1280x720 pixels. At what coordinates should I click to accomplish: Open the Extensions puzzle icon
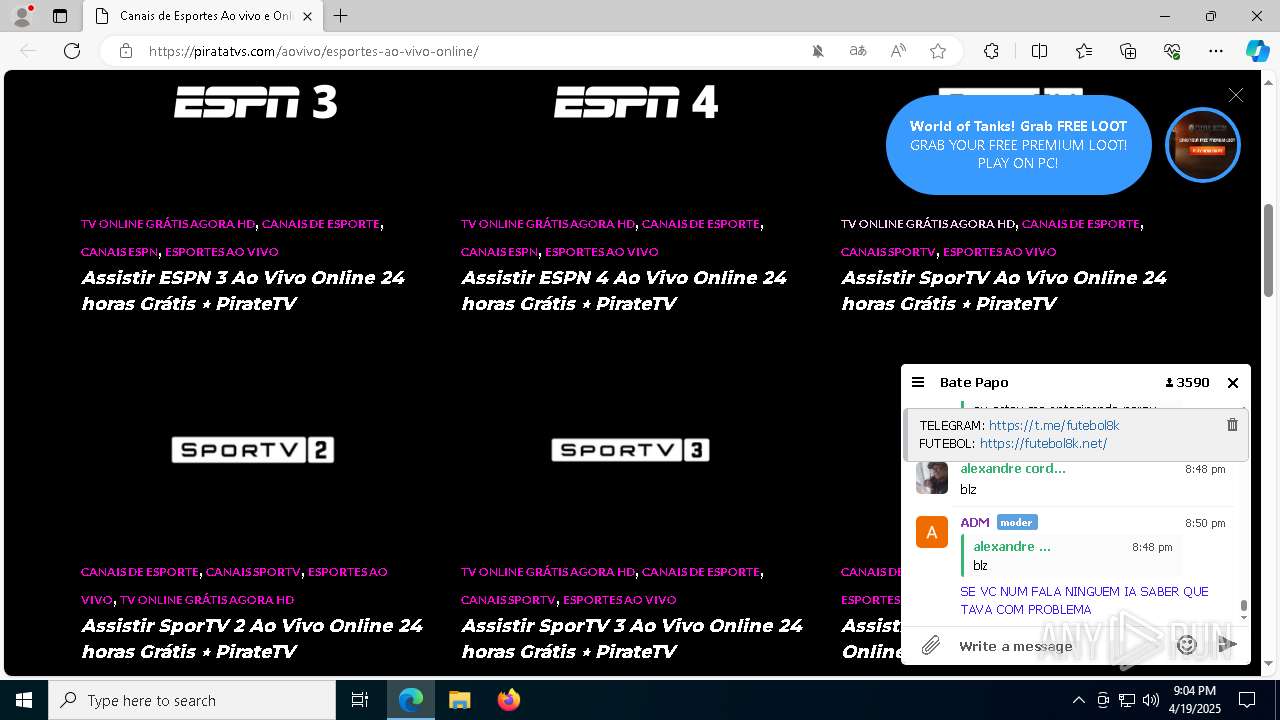click(991, 51)
